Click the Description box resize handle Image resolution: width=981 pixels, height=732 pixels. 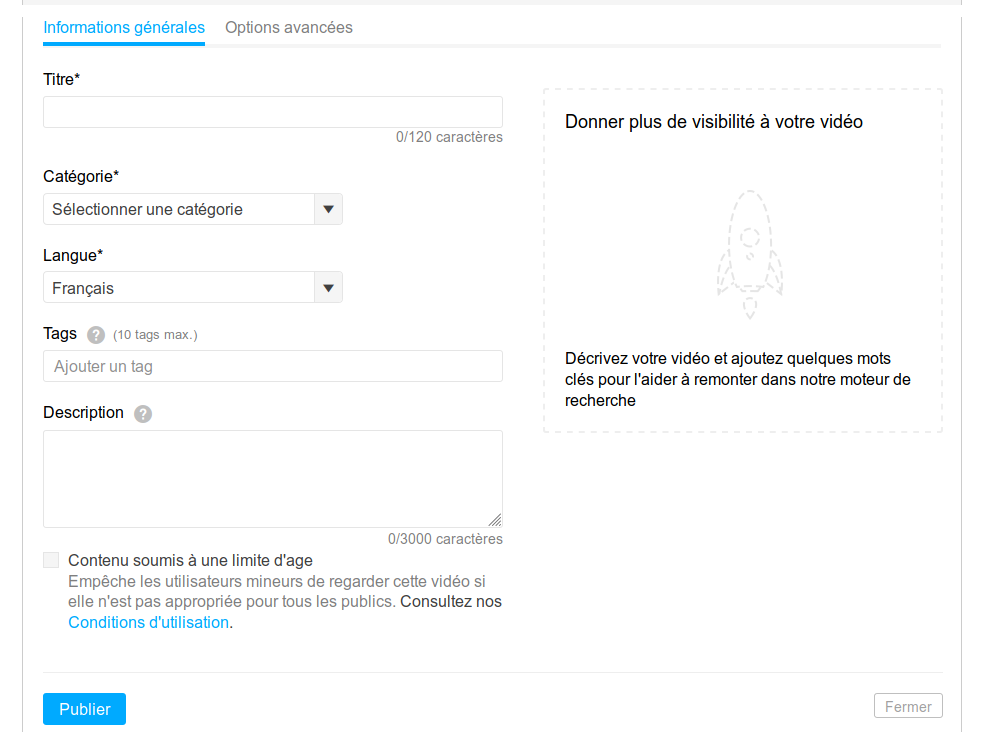(495, 520)
